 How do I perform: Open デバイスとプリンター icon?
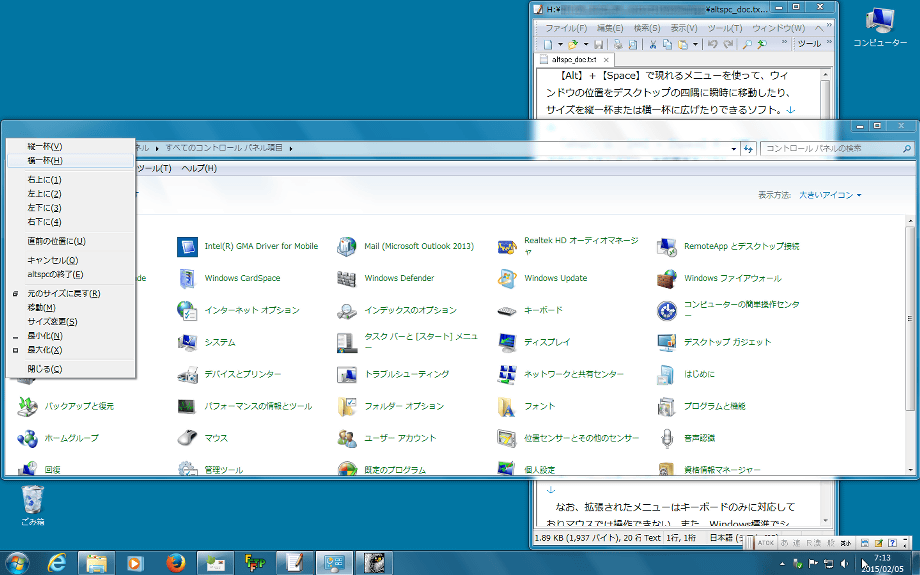point(188,374)
